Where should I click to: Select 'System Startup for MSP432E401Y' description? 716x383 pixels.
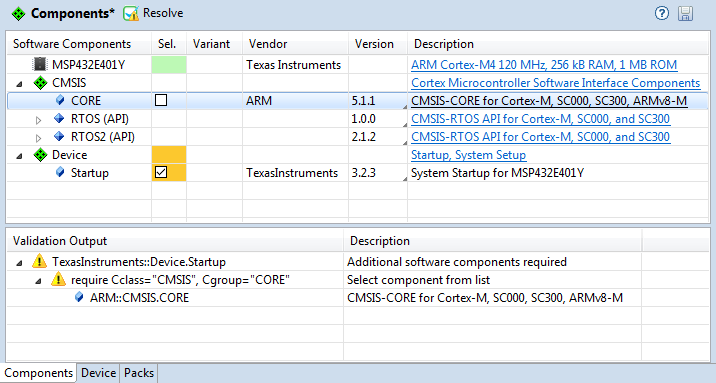[497, 173]
